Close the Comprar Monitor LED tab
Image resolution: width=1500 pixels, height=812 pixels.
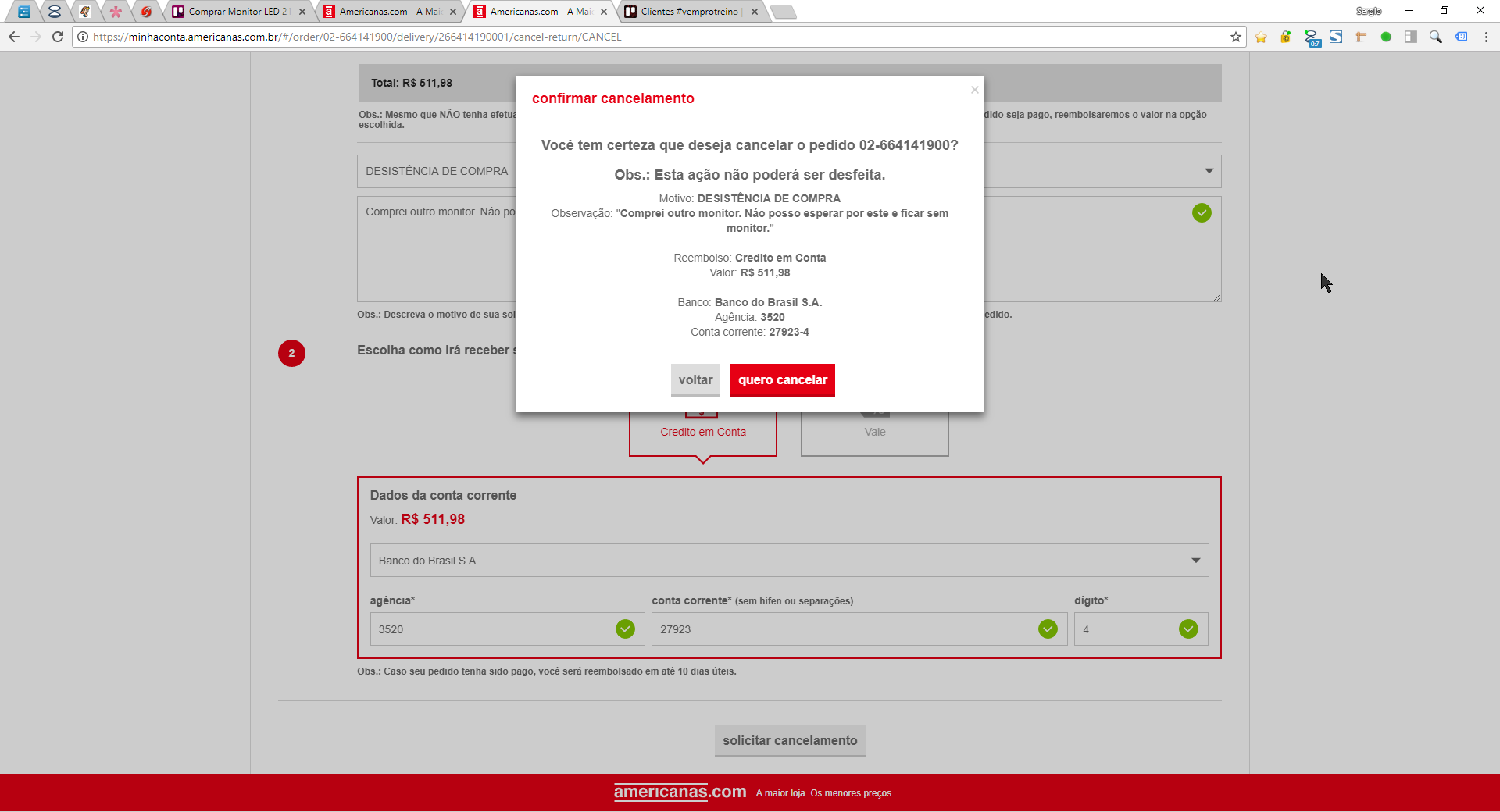click(302, 12)
